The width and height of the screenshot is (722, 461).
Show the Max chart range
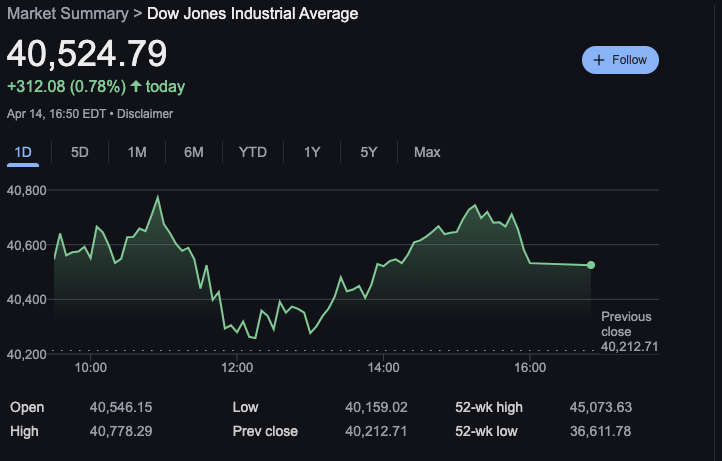point(427,152)
